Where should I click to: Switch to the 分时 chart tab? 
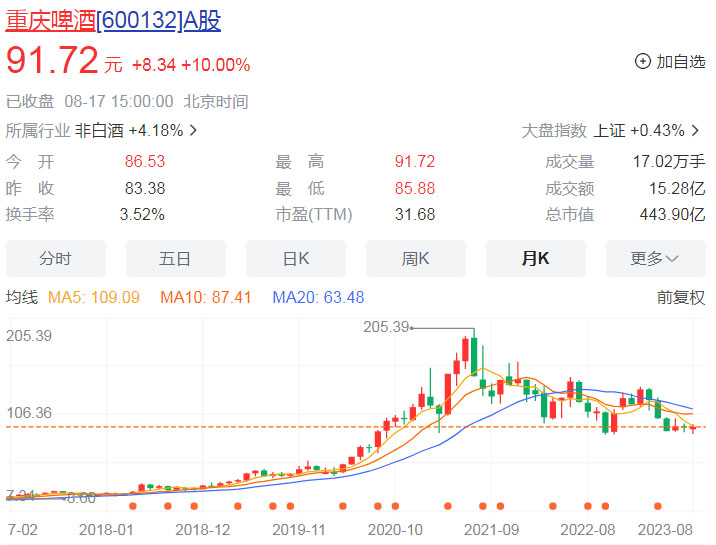coord(56,258)
